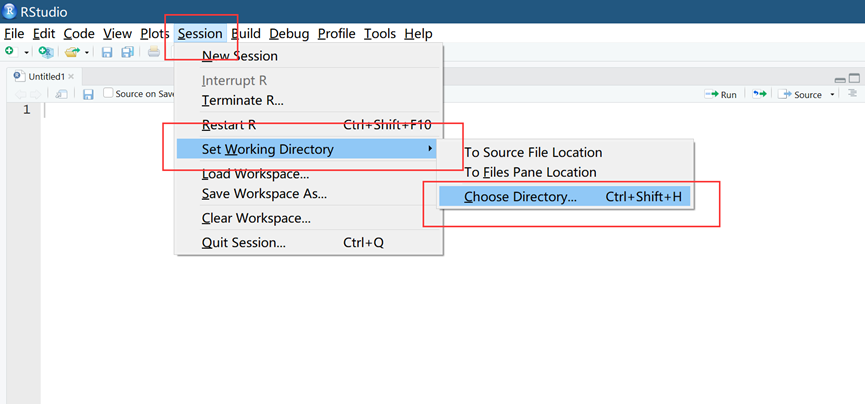This screenshot has width=865, height=404.
Task: Save current document in editor toolbar
Action: click(88, 94)
